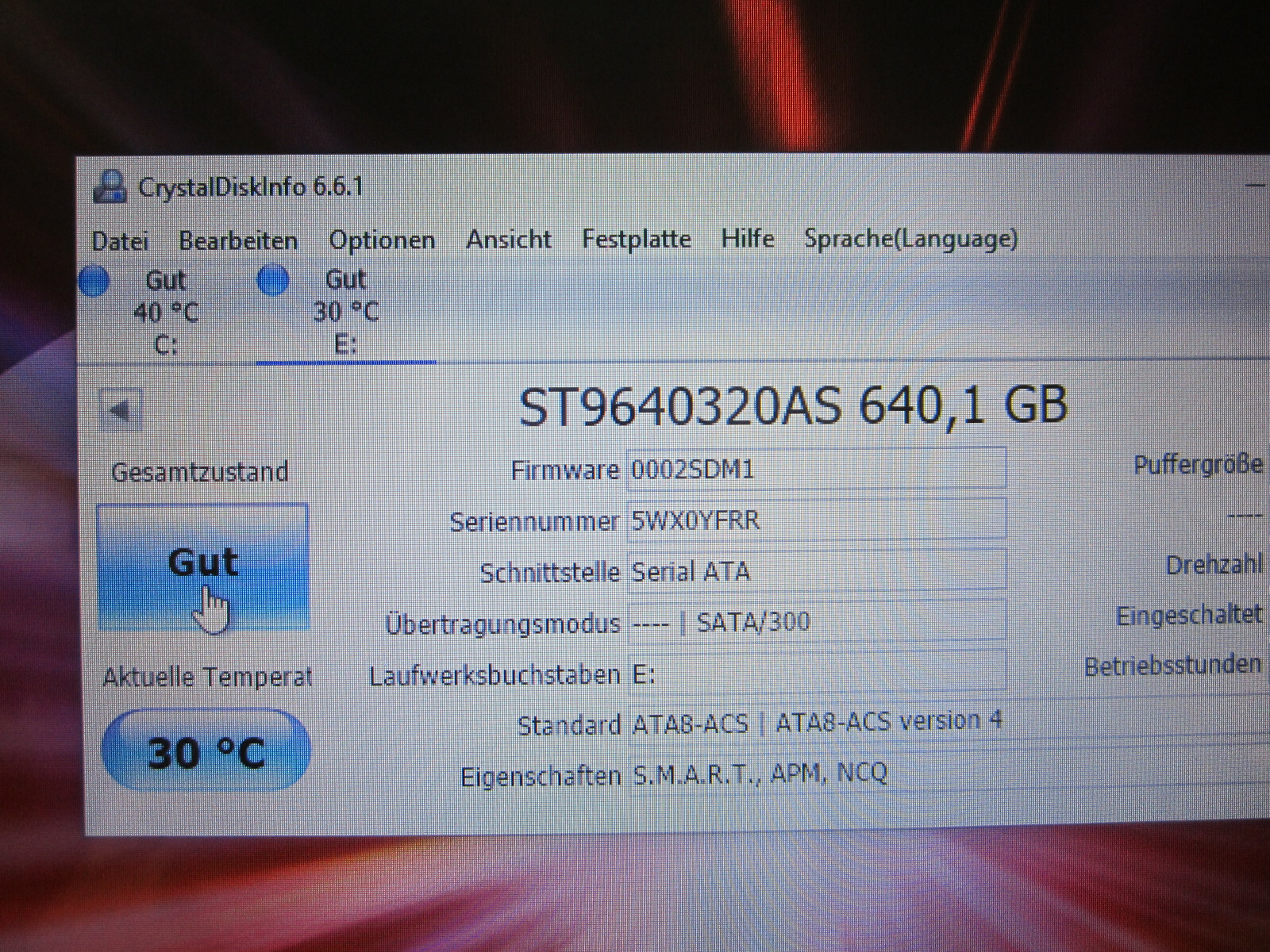
Task: Open the Festplatte menu
Action: (637, 239)
